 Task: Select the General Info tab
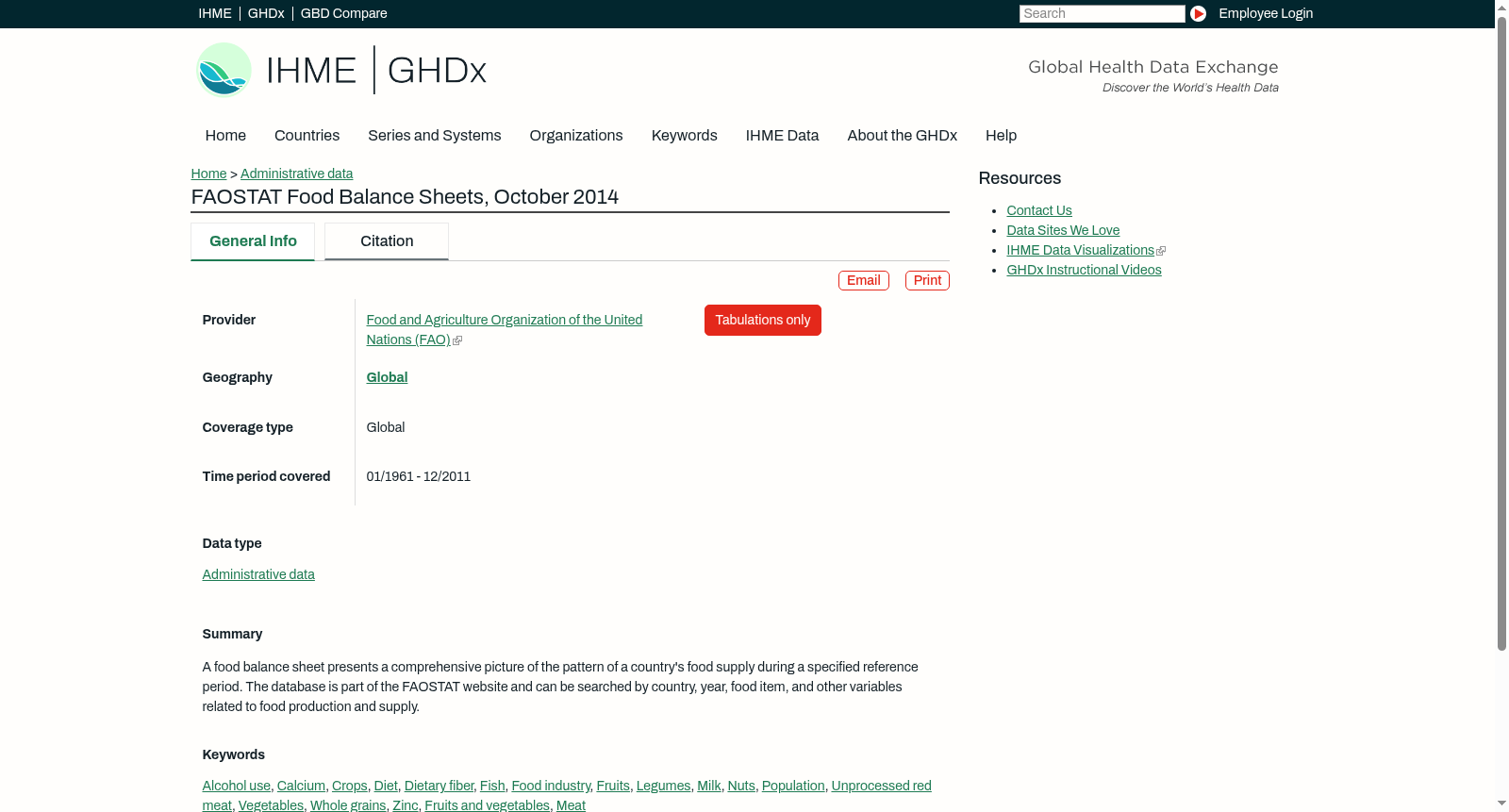click(253, 241)
